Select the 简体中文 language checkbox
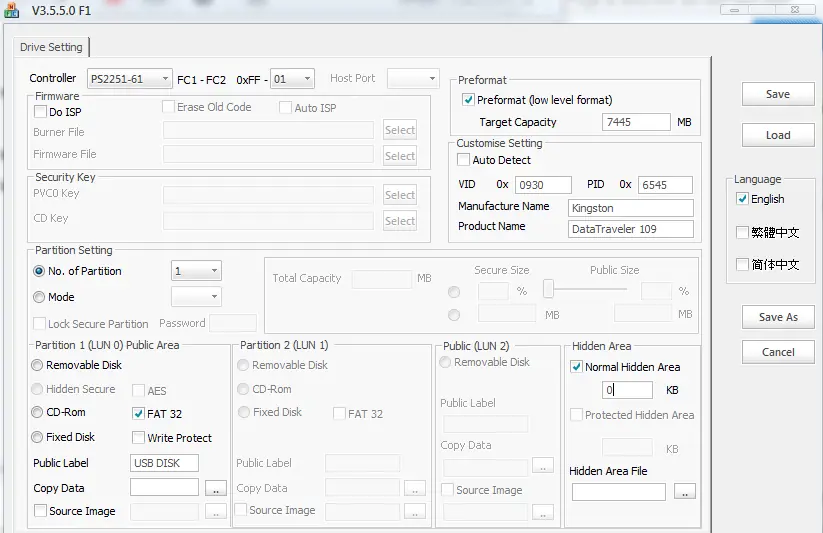Image resolution: width=823 pixels, height=533 pixels. pyautogui.click(x=742, y=264)
